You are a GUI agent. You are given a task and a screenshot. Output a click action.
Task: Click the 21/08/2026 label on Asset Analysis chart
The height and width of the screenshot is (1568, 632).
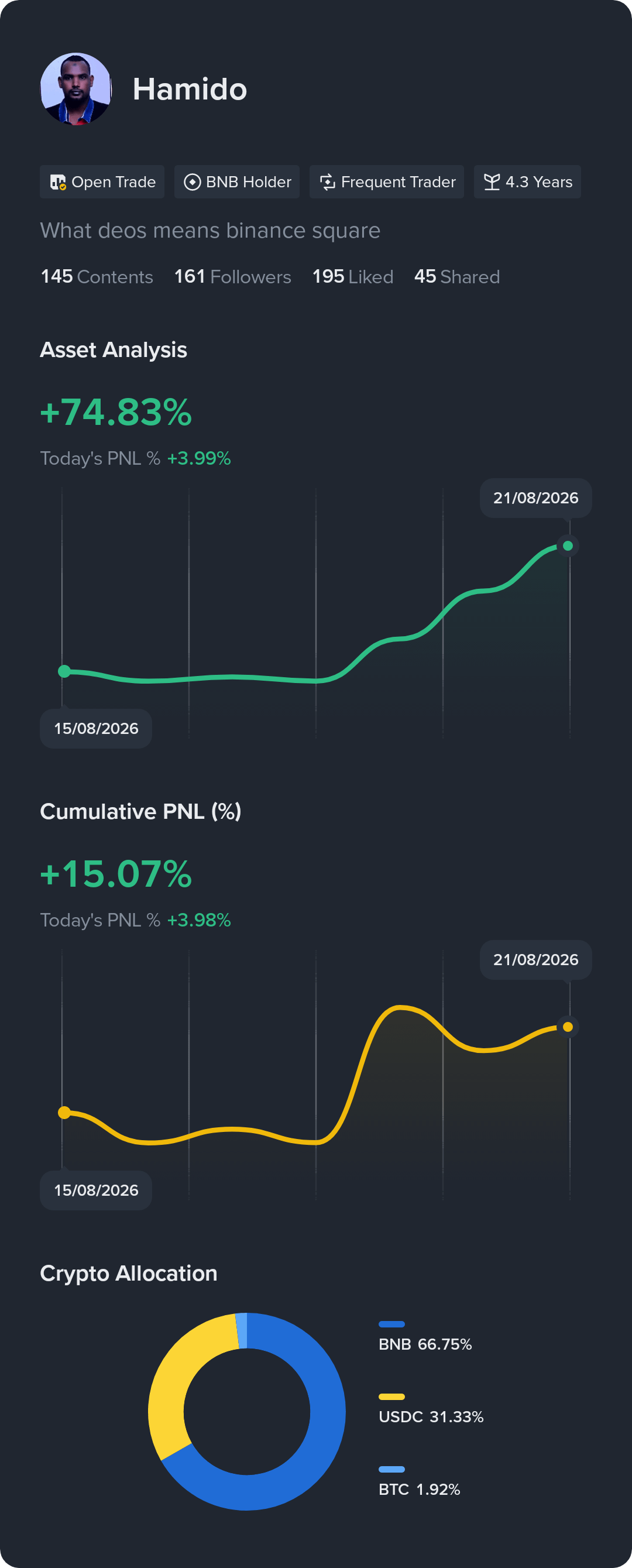coord(536,498)
